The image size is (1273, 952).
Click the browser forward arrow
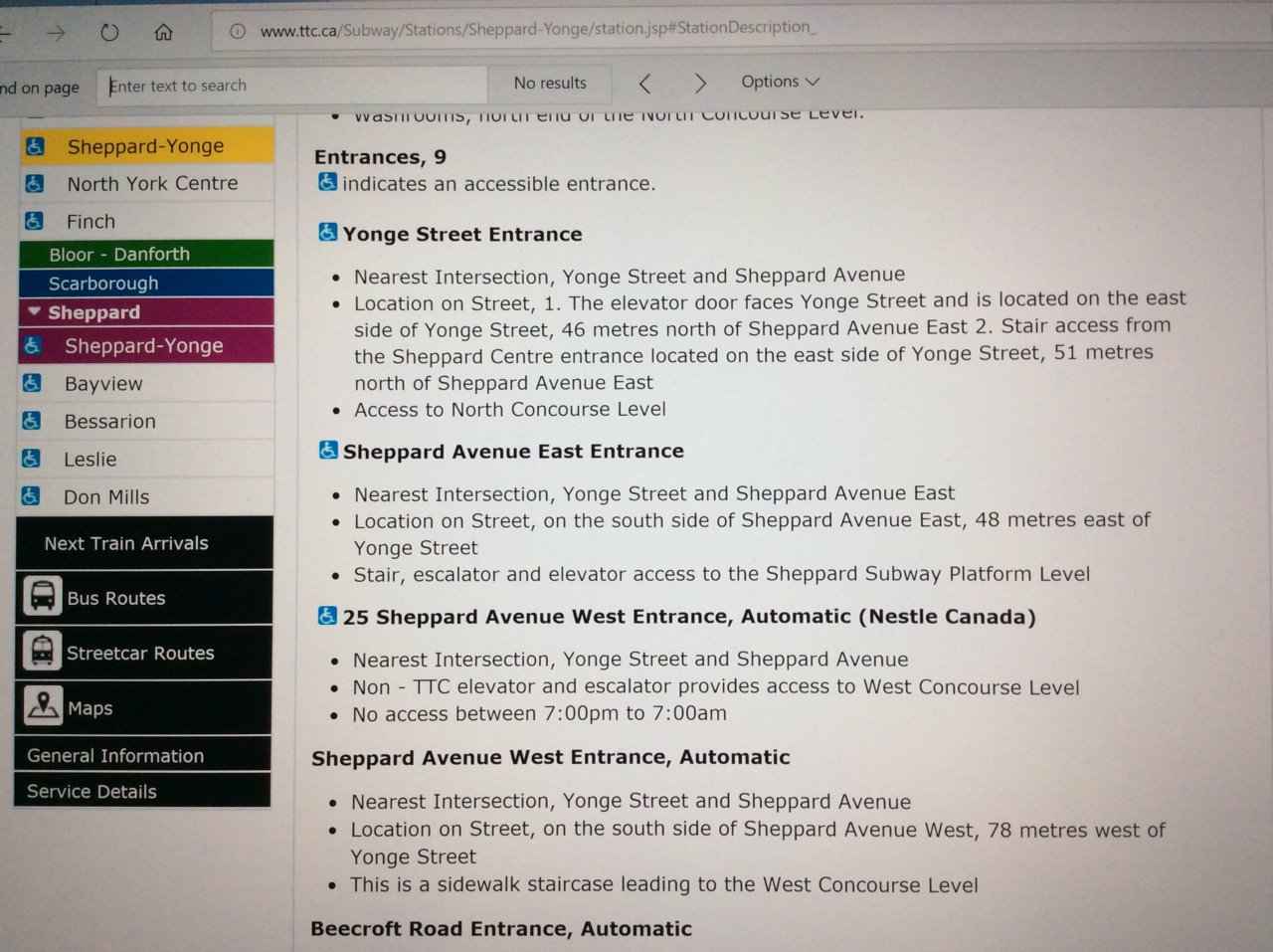pos(56,34)
